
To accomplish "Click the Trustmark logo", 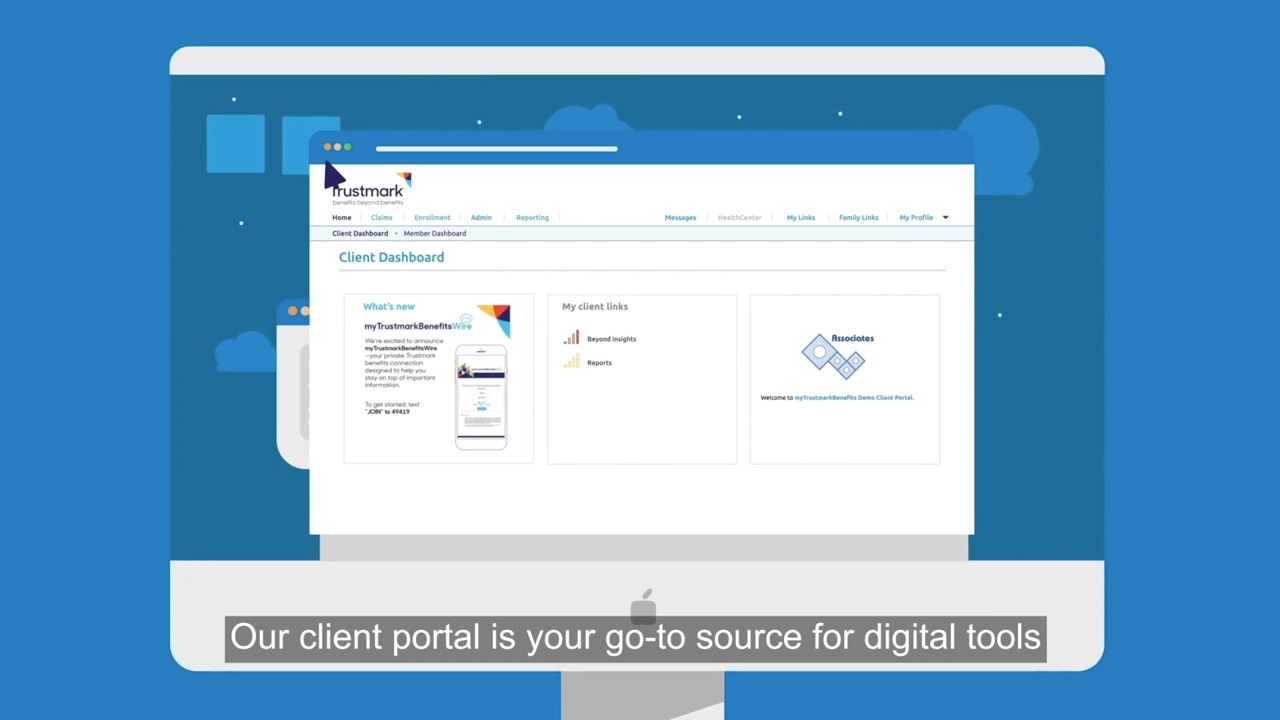I will [x=371, y=188].
